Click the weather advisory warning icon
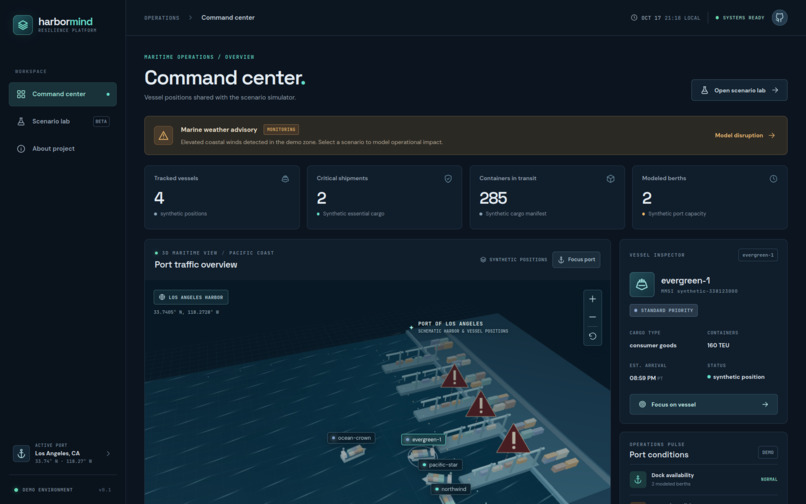The height and width of the screenshot is (504, 806). point(163,135)
